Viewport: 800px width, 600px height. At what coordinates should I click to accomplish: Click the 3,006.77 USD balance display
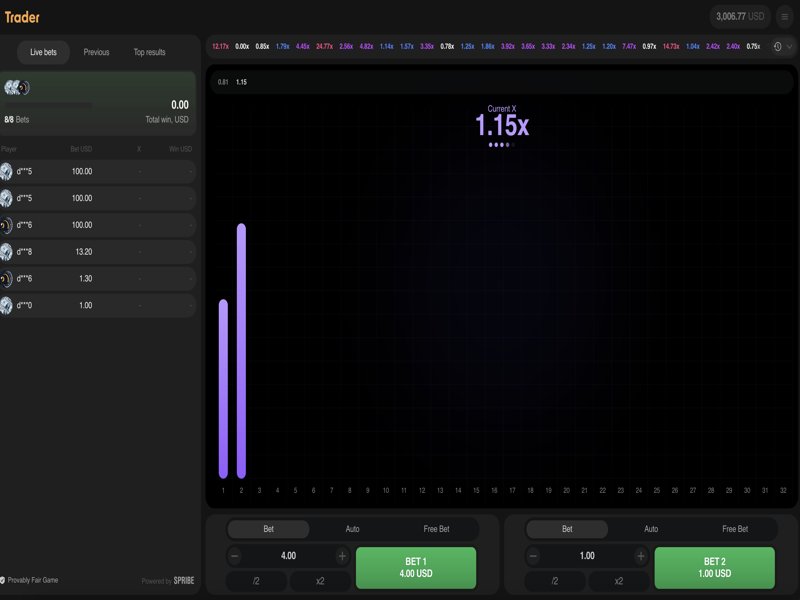740,17
